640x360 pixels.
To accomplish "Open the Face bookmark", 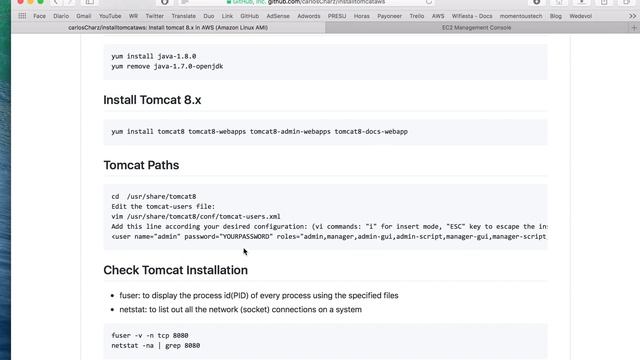I will [x=40, y=16].
